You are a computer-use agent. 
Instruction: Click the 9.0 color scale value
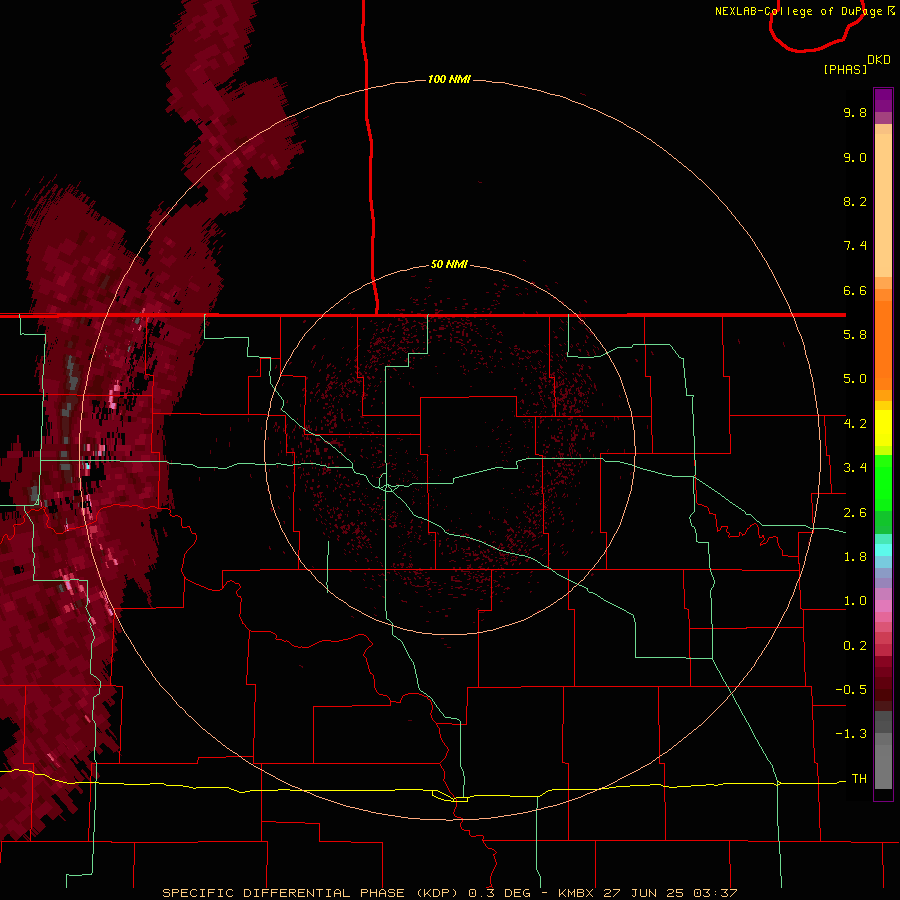855,157
